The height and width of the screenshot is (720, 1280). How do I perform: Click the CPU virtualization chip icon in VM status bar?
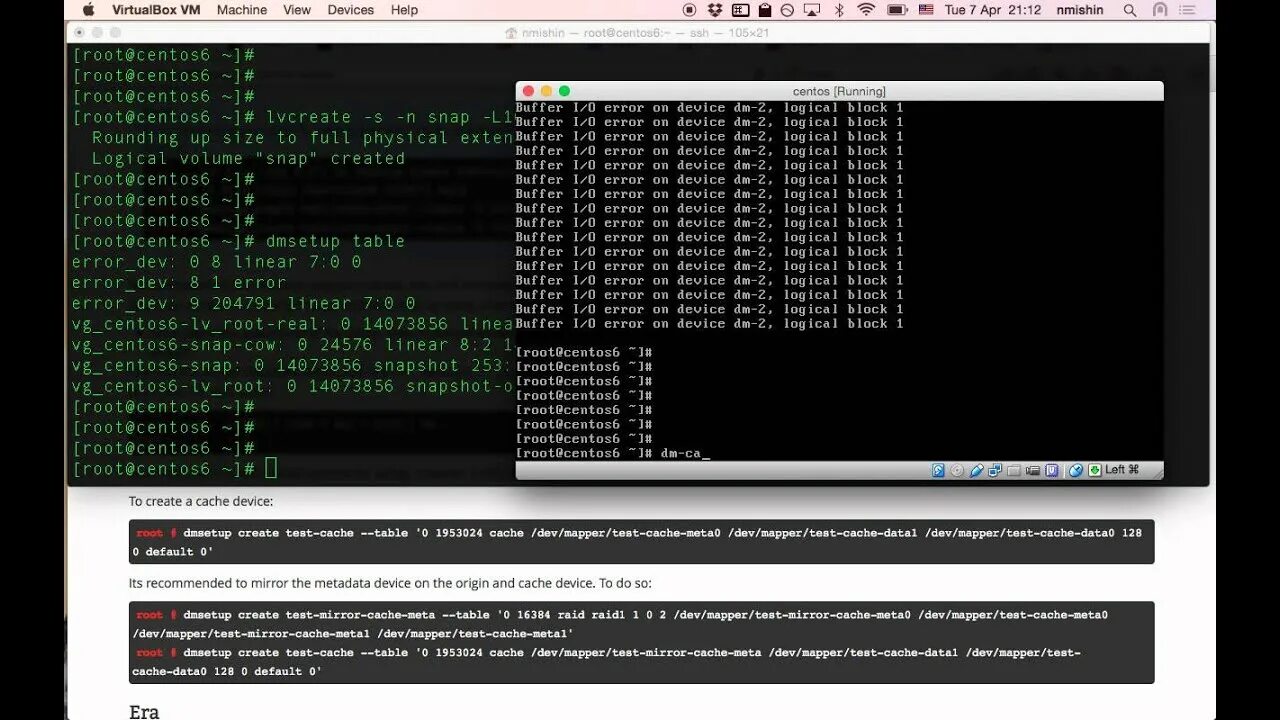click(1052, 470)
